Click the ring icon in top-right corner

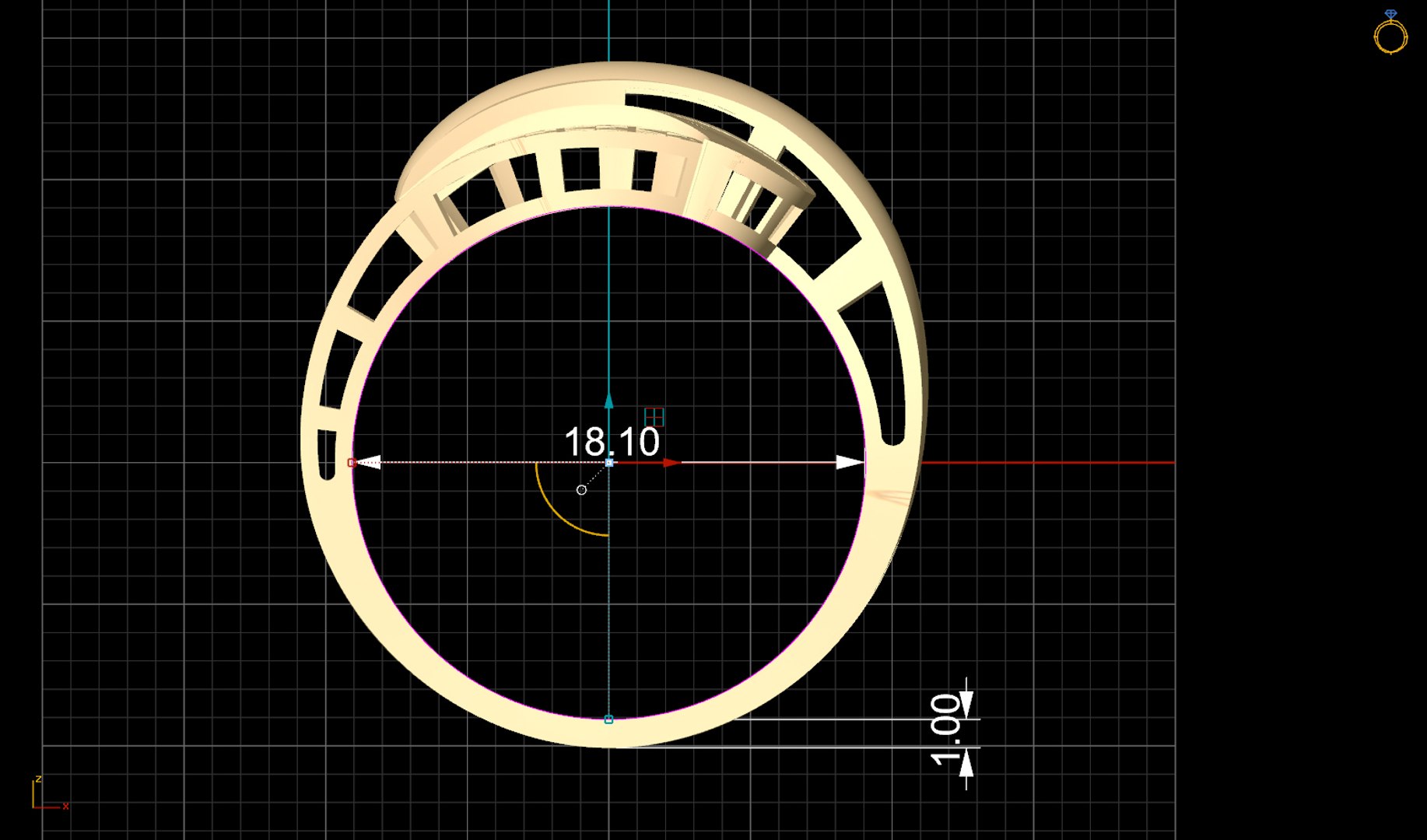point(1390,32)
